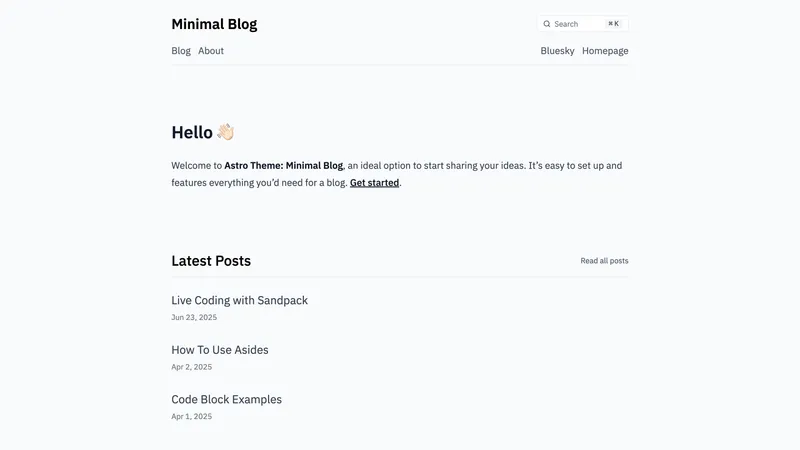The image size is (800, 450).
Task: Open the Homepage link
Action: (x=605, y=51)
